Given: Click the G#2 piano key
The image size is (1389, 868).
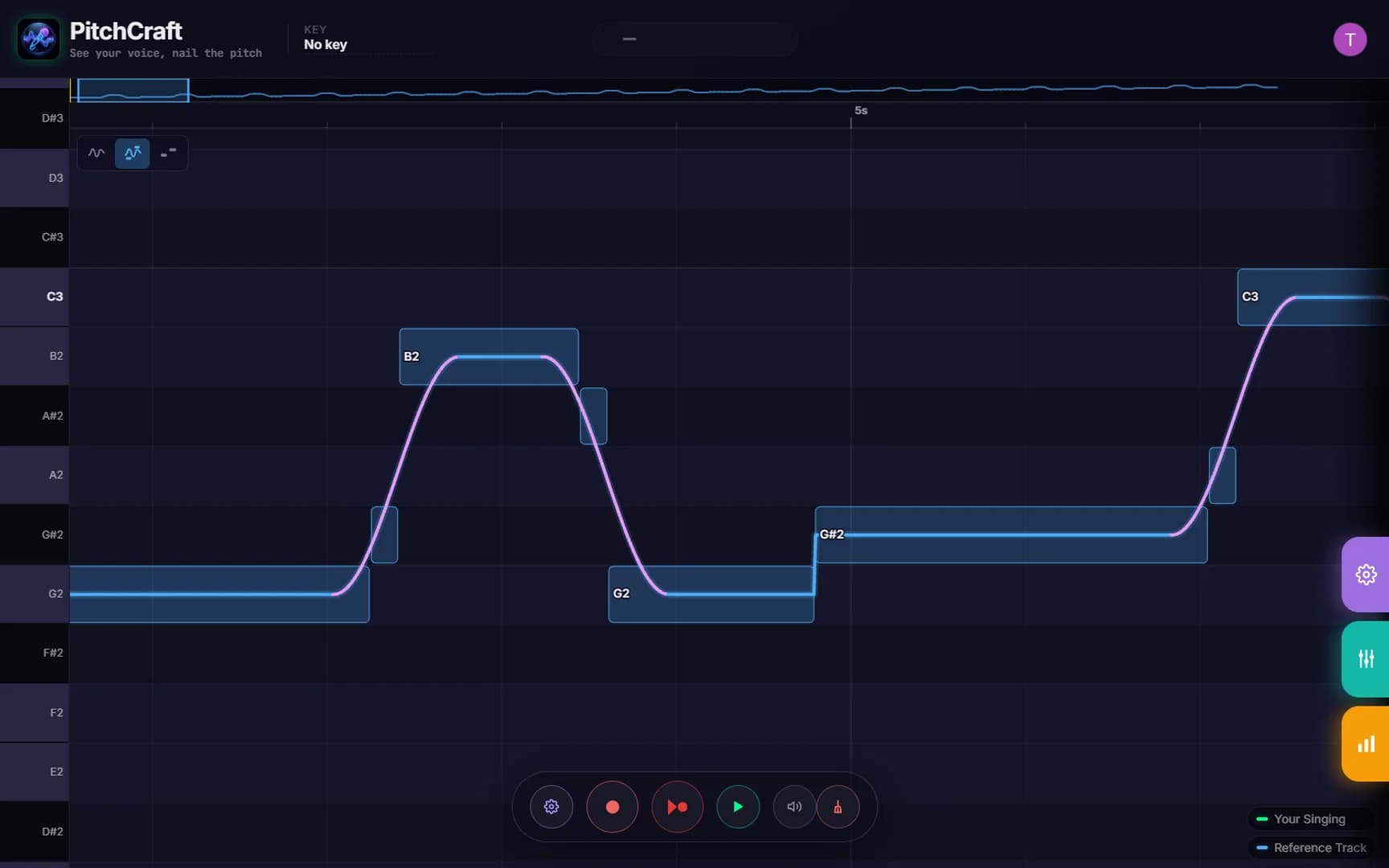Looking at the screenshot, I should [x=34, y=534].
